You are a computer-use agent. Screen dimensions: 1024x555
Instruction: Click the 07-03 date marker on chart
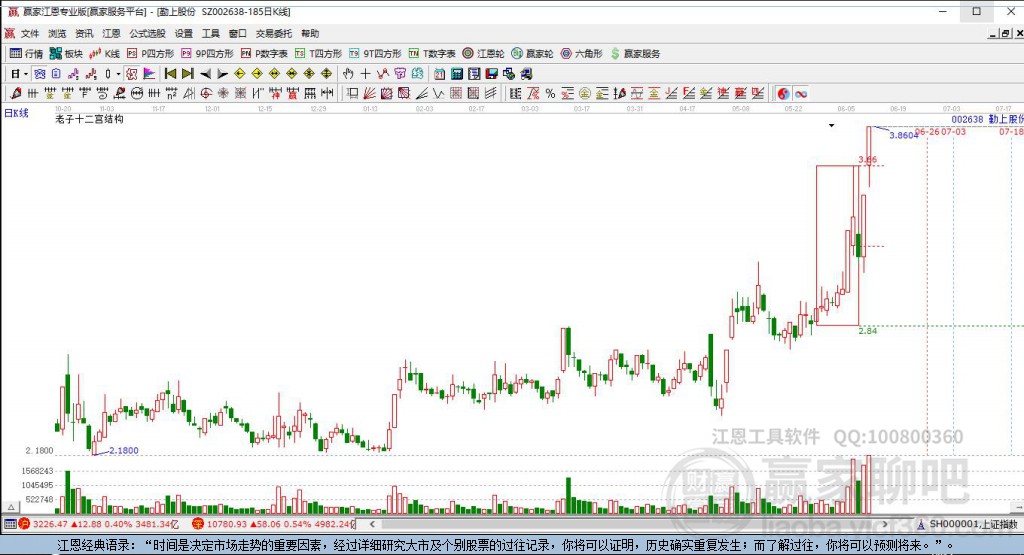953,132
